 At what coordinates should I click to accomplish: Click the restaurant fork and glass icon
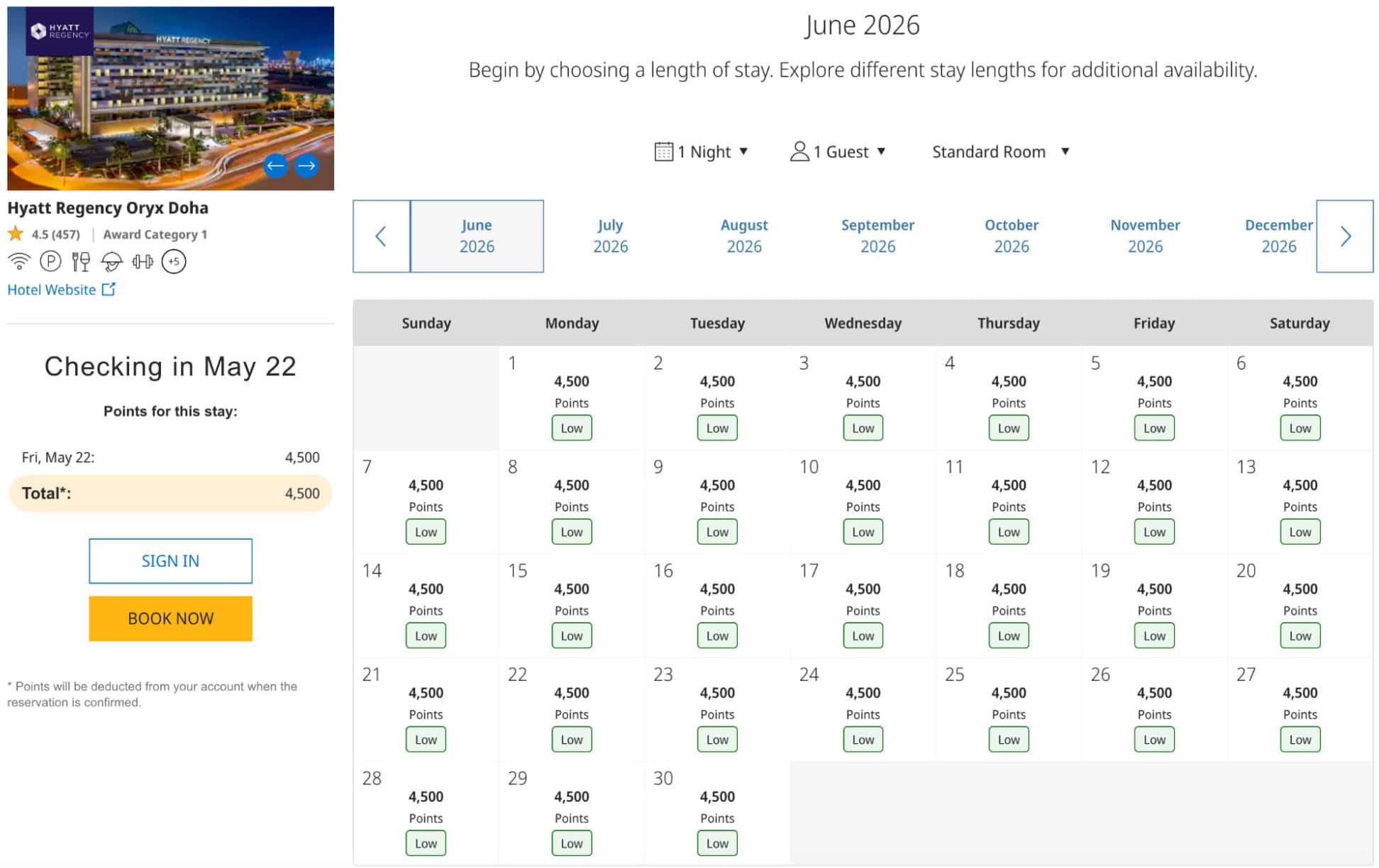[81, 262]
